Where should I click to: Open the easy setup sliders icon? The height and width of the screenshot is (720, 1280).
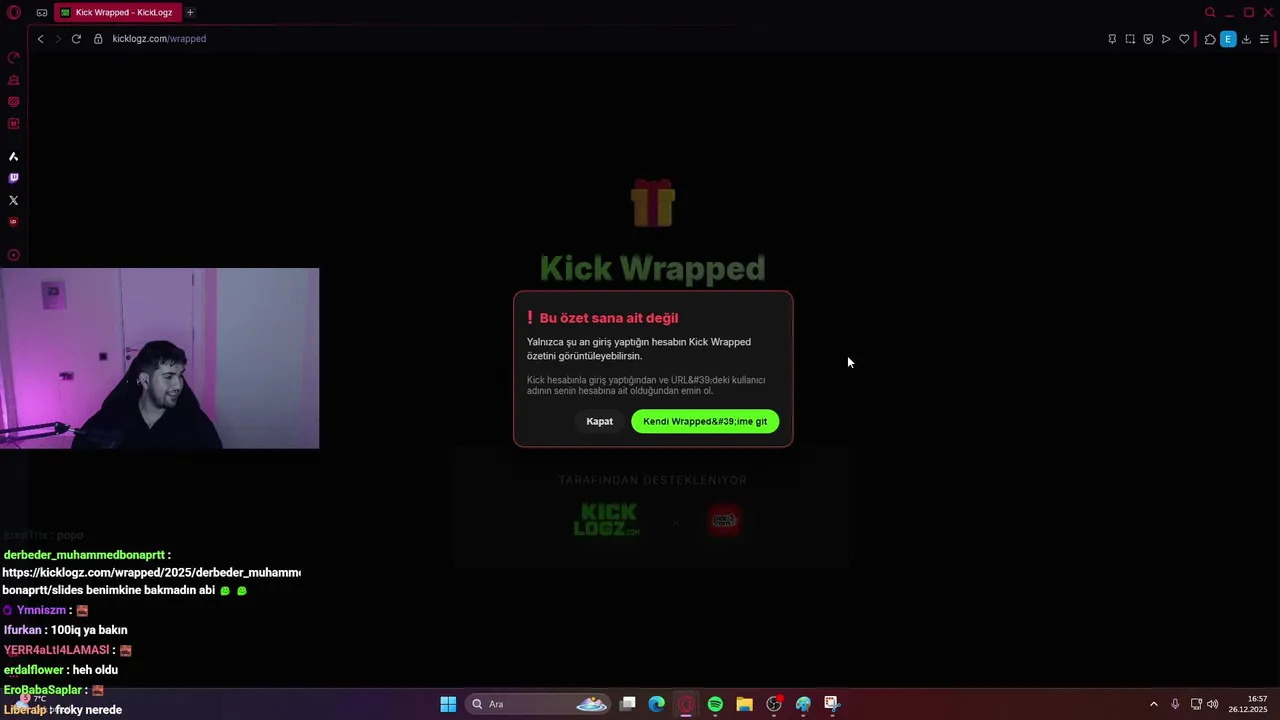pos(1264,39)
